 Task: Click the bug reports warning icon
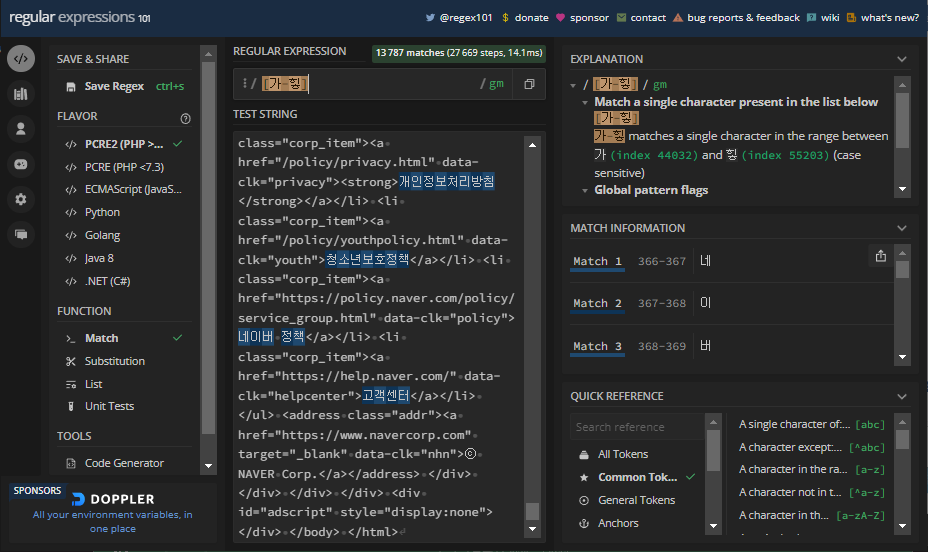click(678, 18)
